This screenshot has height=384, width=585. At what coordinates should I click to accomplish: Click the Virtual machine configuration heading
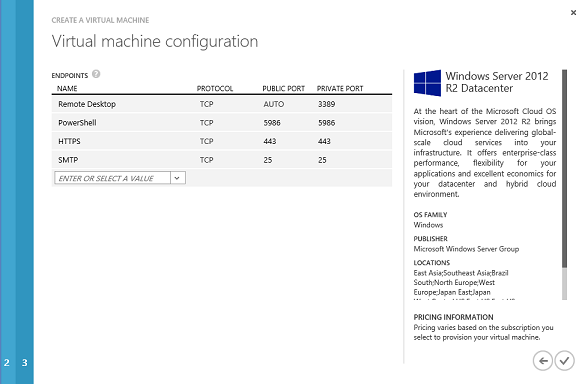[x=155, y=41]
